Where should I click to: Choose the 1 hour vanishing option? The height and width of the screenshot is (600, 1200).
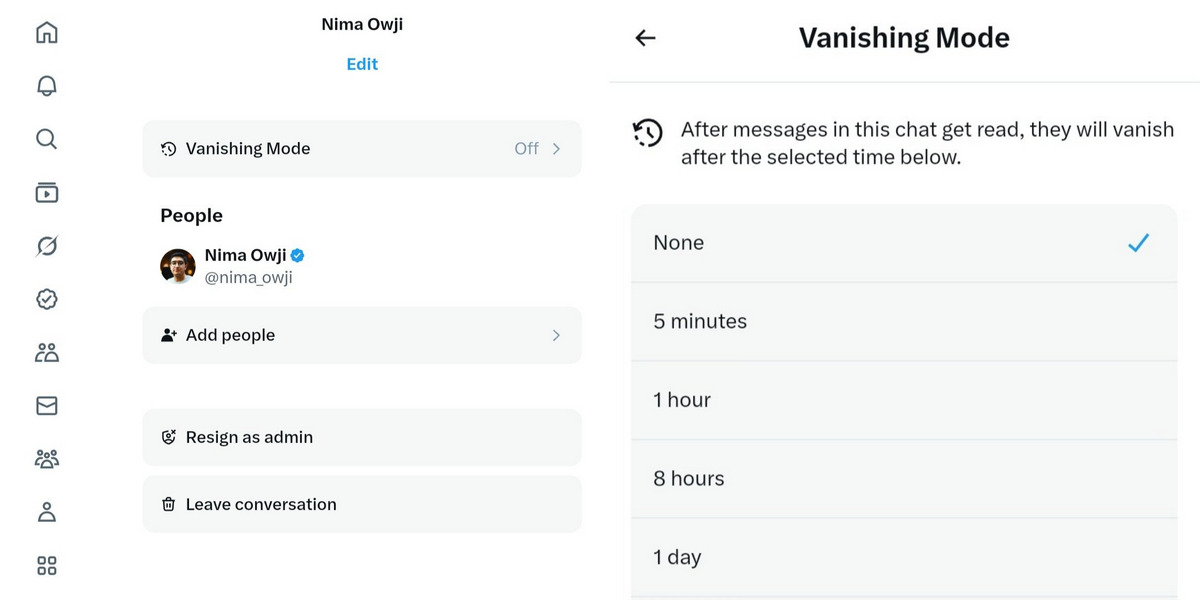(904, 400)
